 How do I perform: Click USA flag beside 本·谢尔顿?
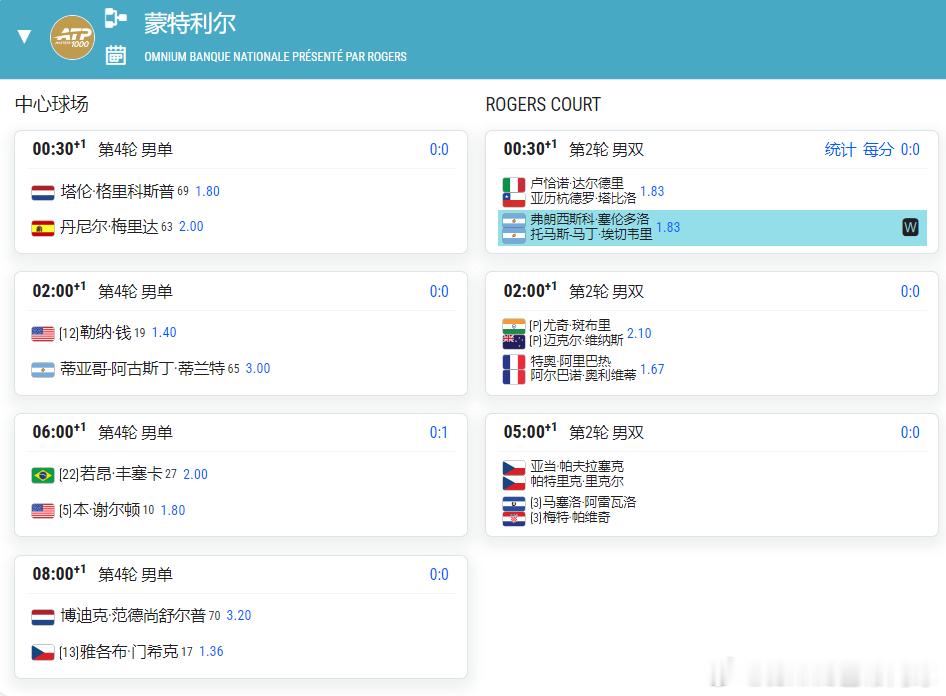click(x=43, y=511)
